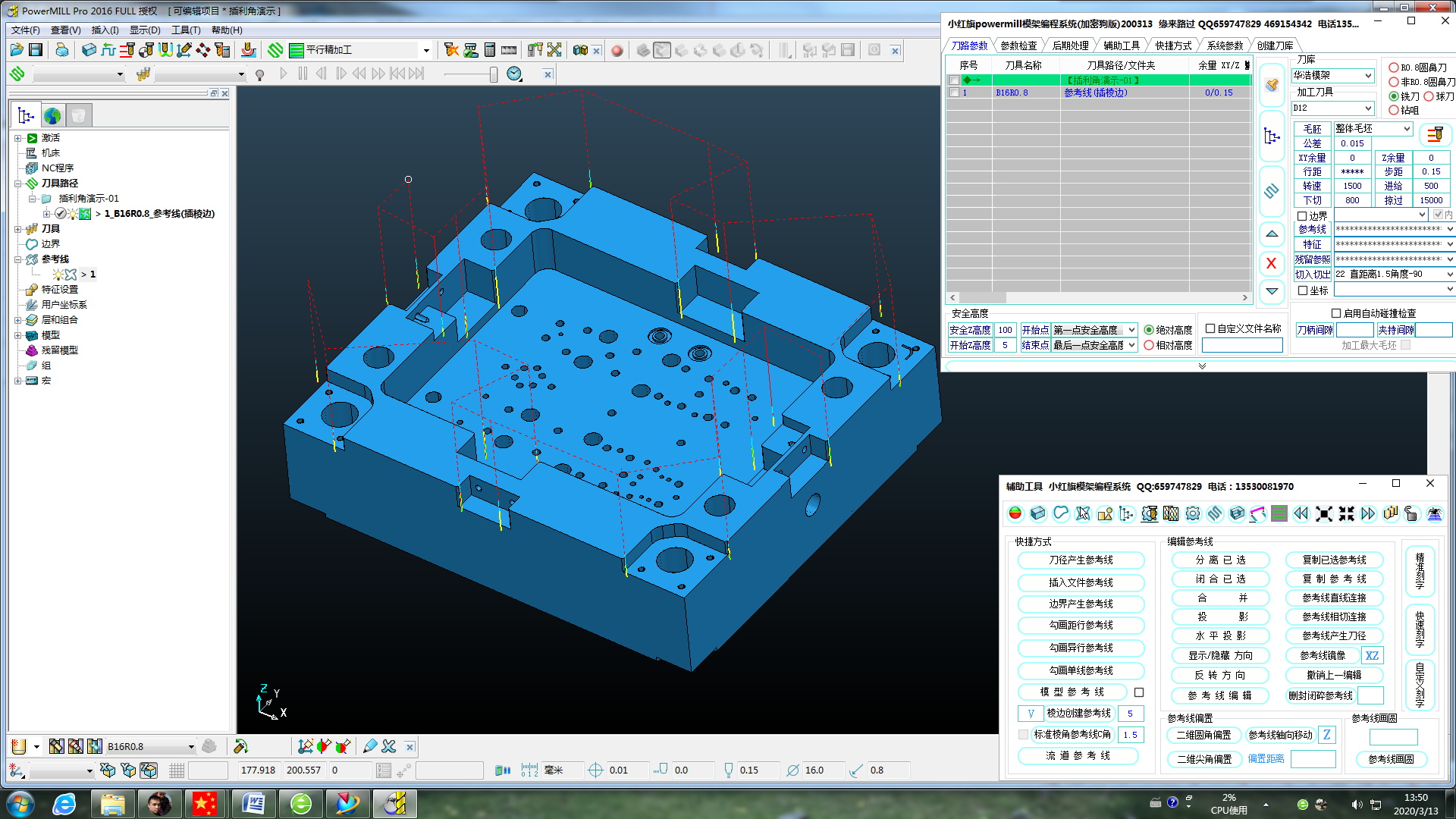Screen dimensions: 1456x819
Task: Click the 参考线镜像 button
Action: (x=1322, y=655)
